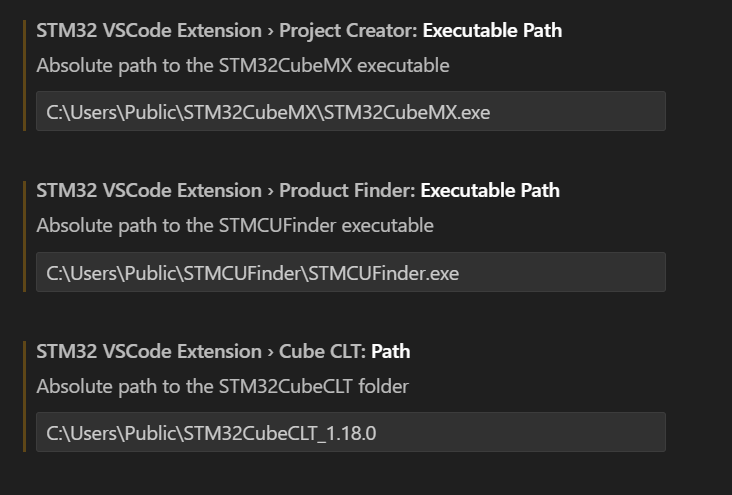Click the 'Absolute path to the STM32CubeCLT folder' description

tap(222, 386)
